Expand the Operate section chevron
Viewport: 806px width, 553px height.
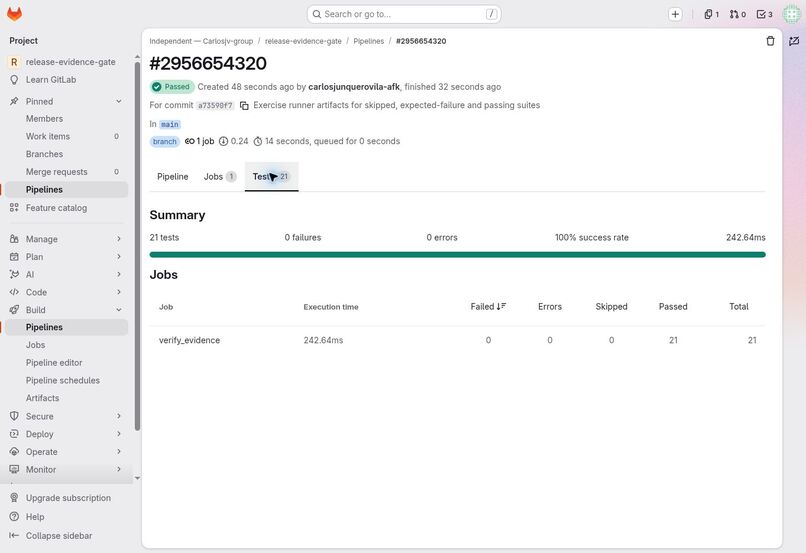(x=119, y=452)
